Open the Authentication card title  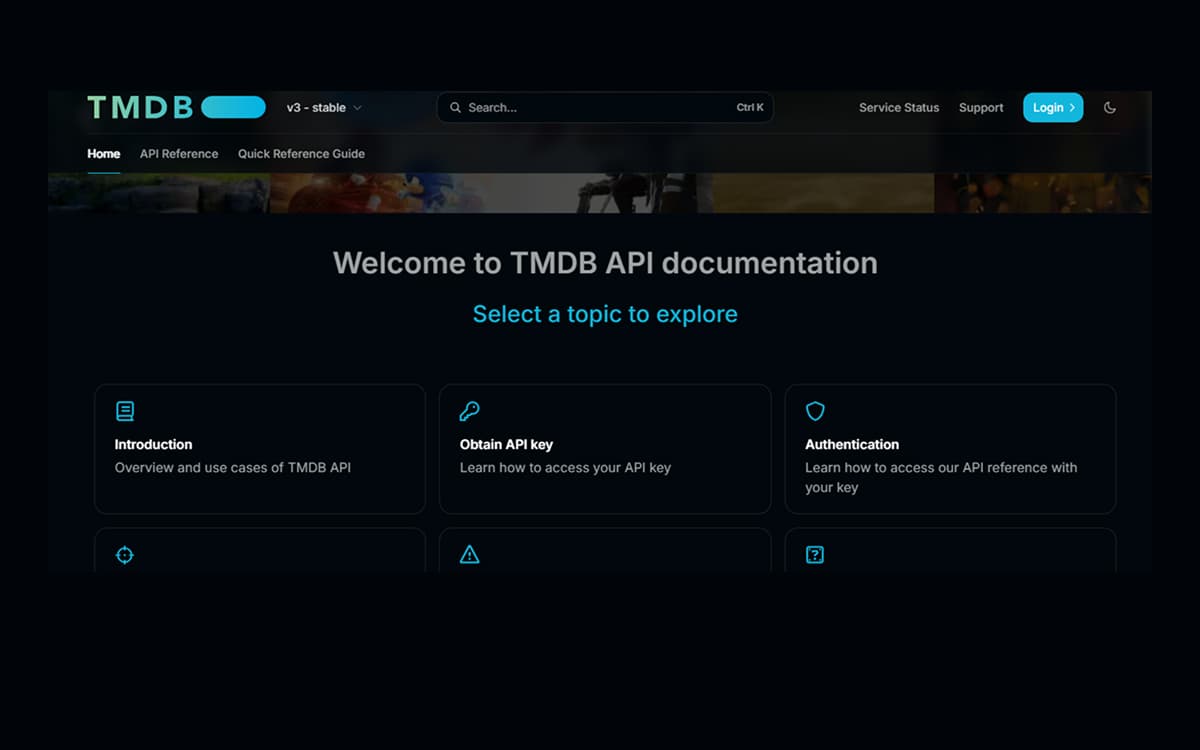pyautogui.click(x=852, y=444)
